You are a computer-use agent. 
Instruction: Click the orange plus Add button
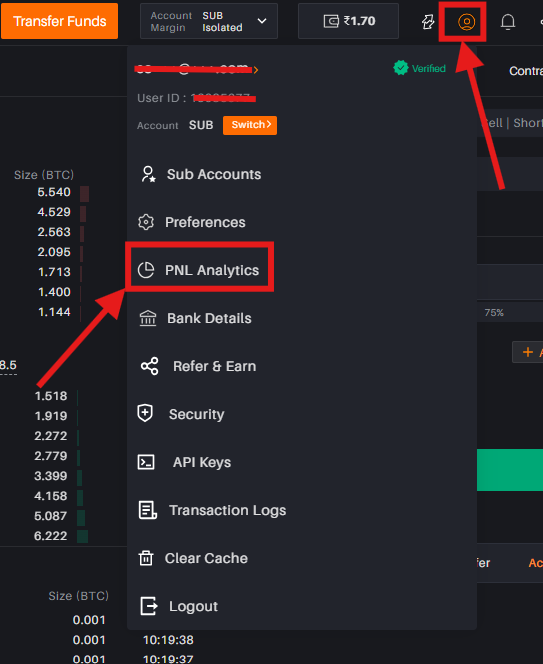528,352
